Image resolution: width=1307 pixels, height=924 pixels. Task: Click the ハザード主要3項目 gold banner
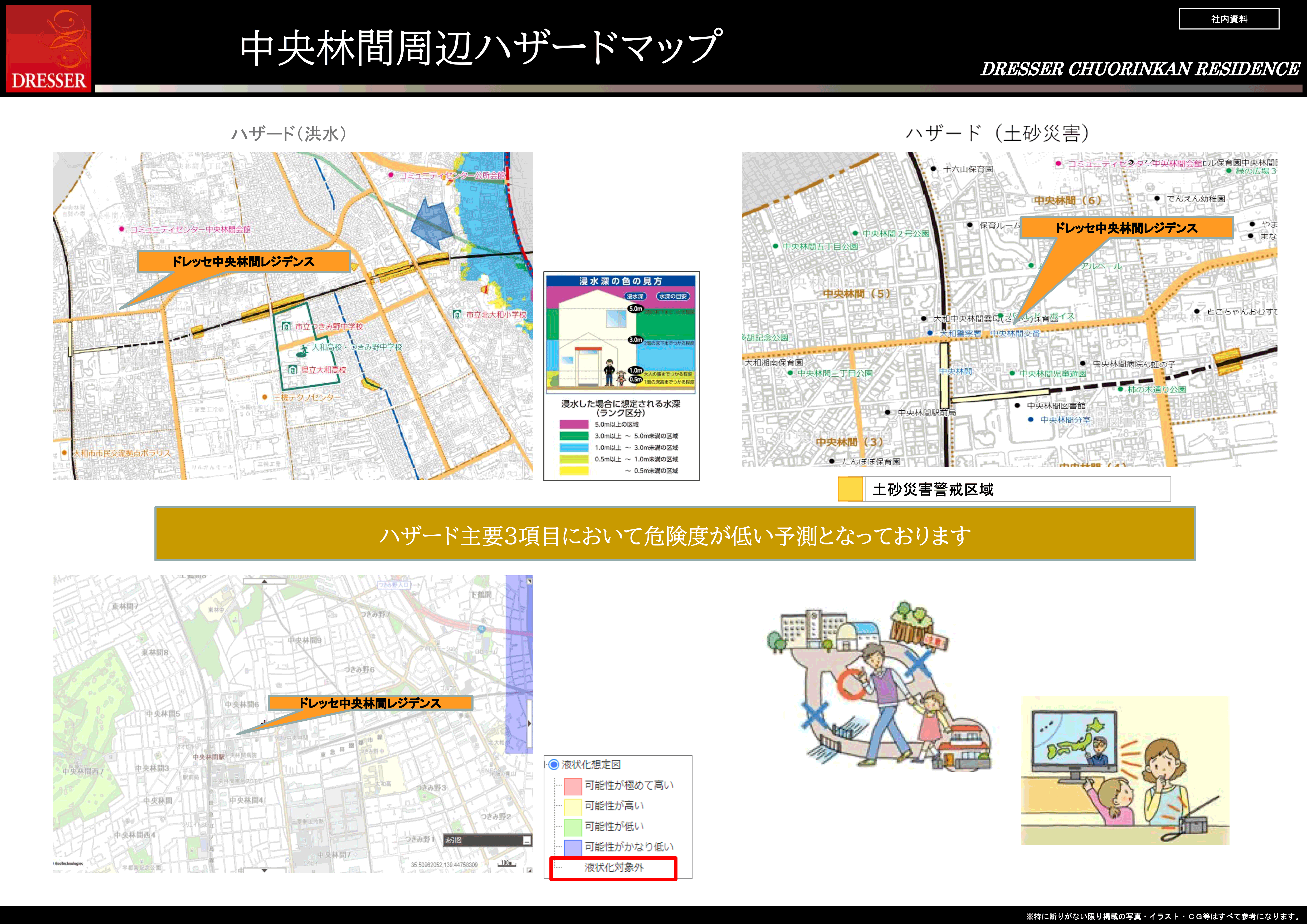tap(675, 534)
